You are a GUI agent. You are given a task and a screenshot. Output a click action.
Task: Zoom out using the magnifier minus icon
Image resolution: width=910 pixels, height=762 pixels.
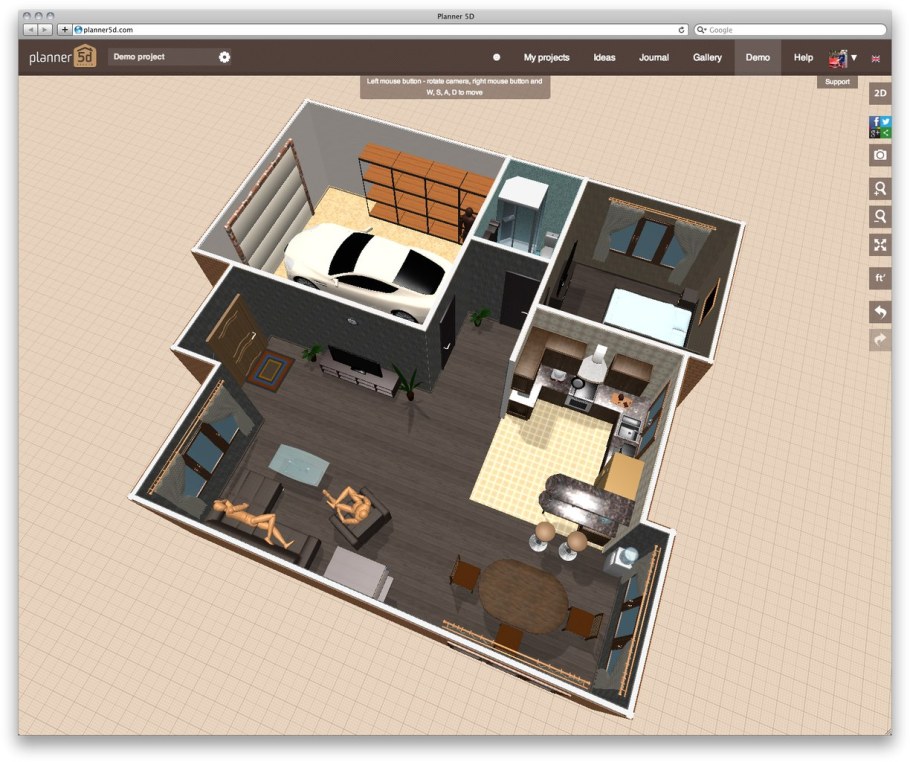click(878, 217)
